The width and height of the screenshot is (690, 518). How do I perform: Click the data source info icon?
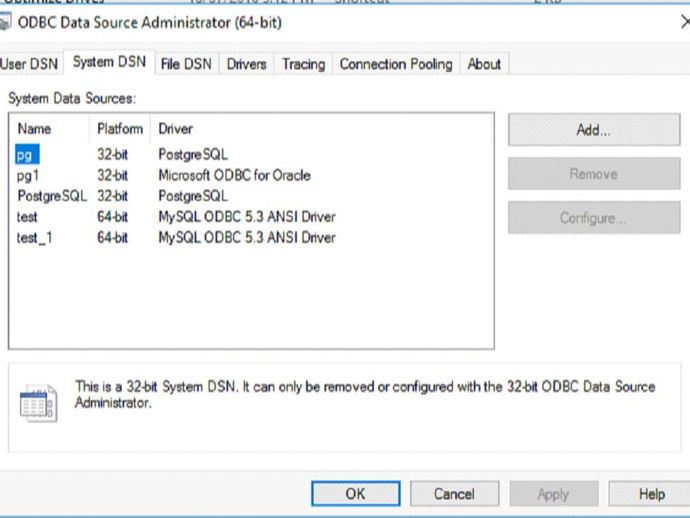point(39,403)
